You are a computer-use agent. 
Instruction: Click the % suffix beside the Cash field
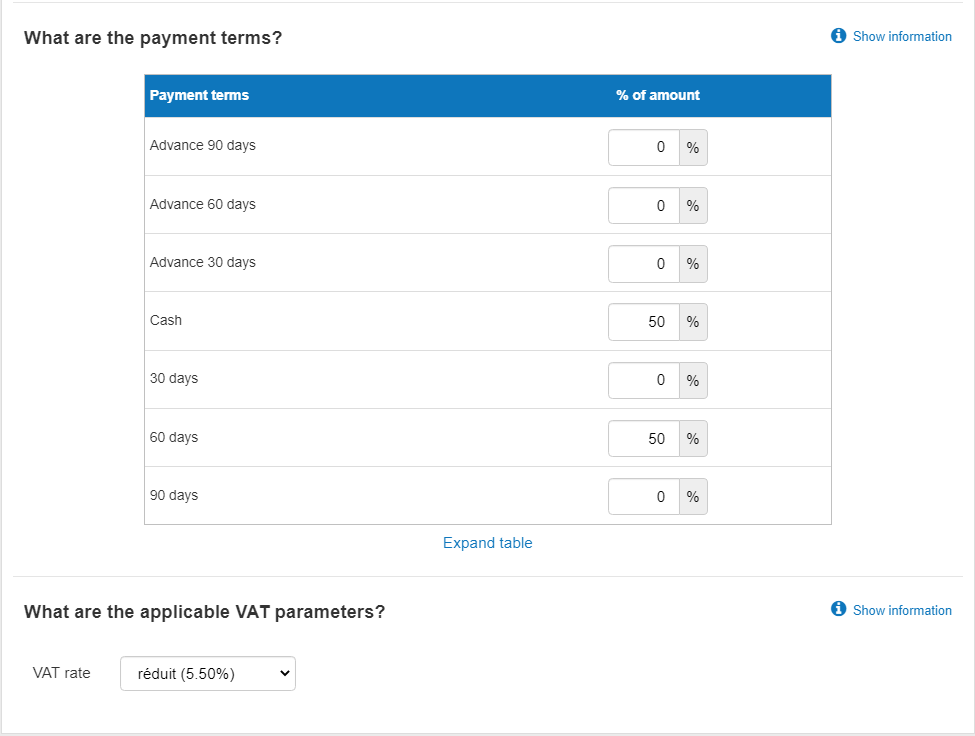tap(693, 321)
